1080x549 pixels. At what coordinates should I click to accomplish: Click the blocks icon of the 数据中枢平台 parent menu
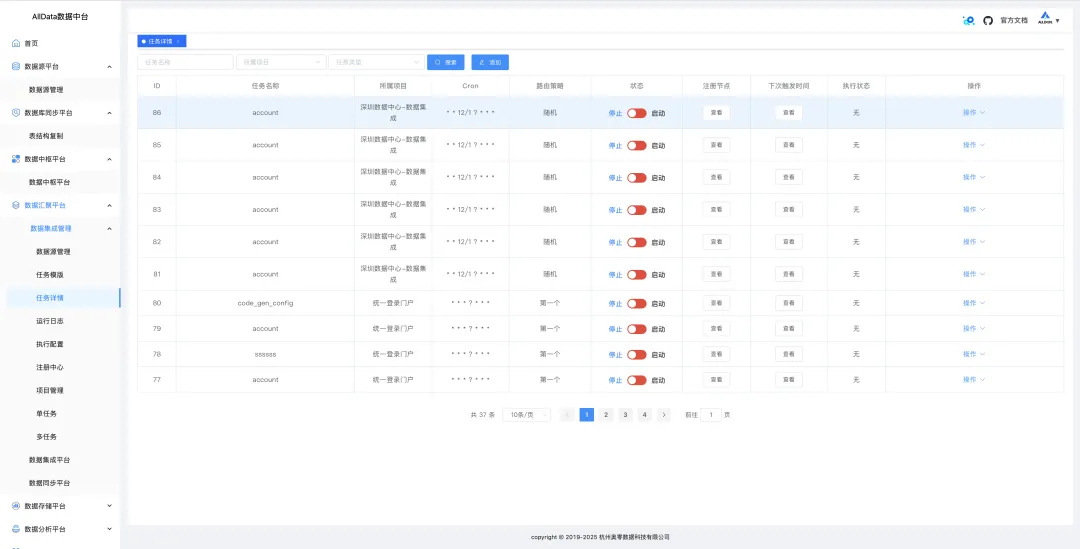click(16, 158)
